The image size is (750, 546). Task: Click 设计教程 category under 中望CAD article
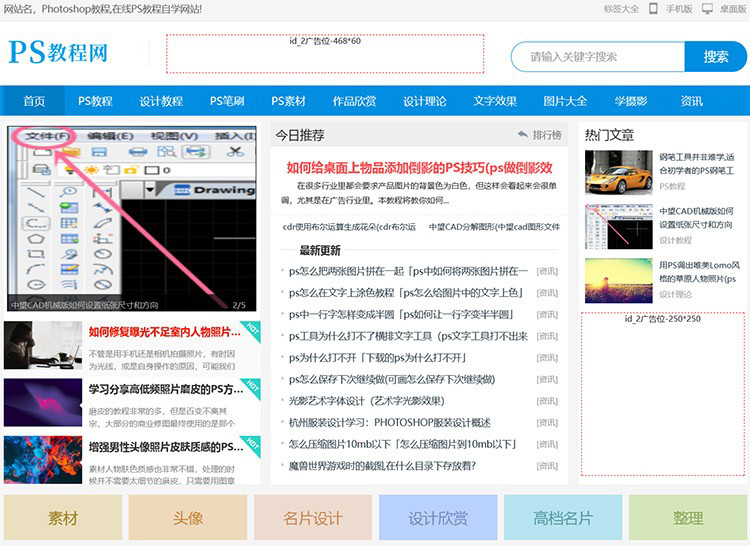pyautogui.click(x=675, y=240)
